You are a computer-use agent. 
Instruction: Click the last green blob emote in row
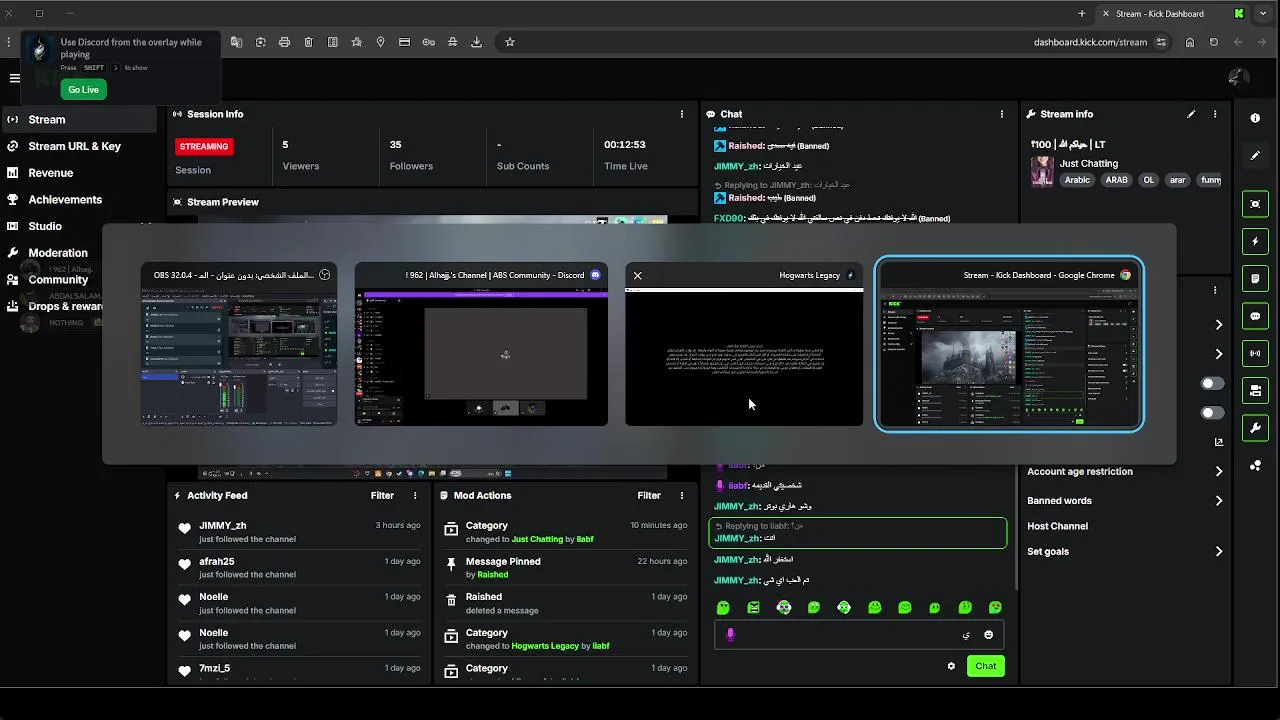(x=995, y=607)
